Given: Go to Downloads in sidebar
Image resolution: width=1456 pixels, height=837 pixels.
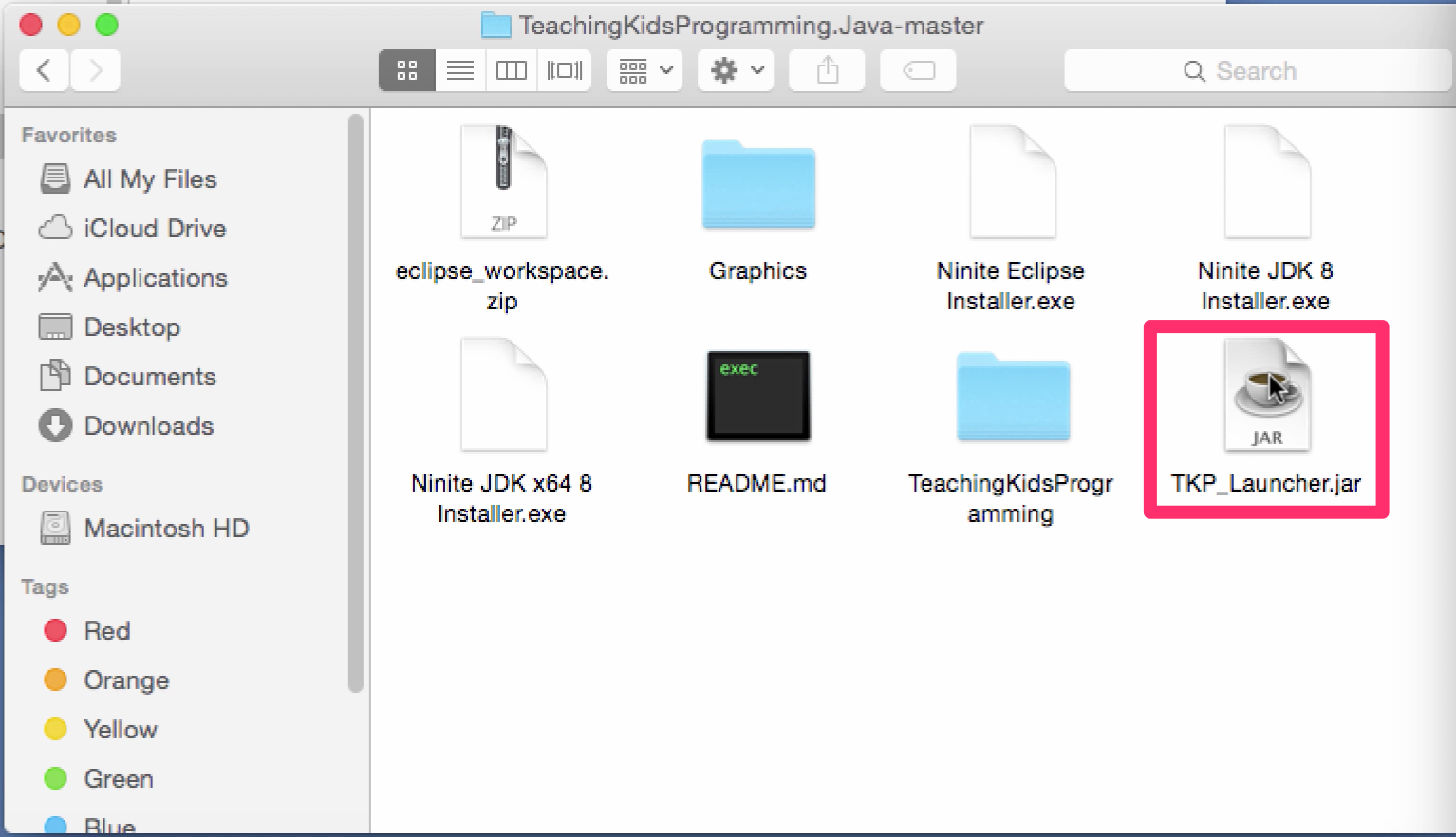Looking at the screenshot, I should [148, 426].
